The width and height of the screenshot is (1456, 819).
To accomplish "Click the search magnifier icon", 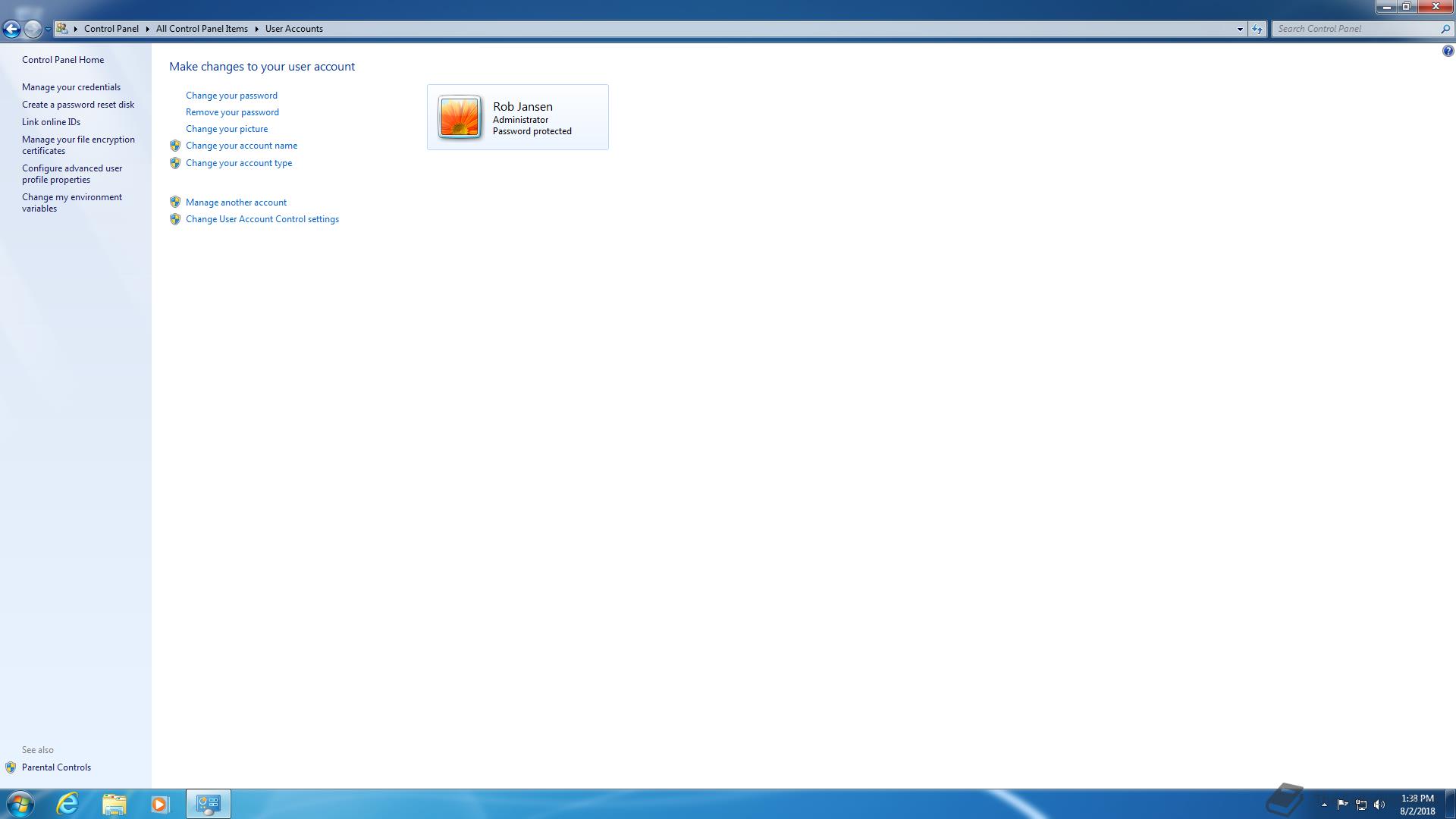I will click(x=1445, y=29).
